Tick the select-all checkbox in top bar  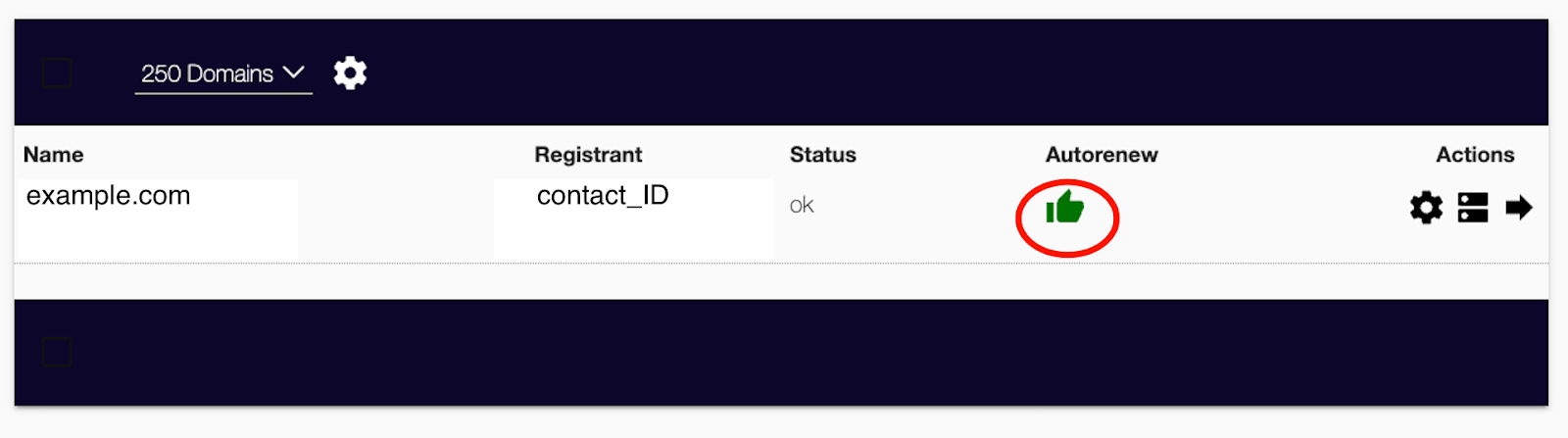pos(57,73)
